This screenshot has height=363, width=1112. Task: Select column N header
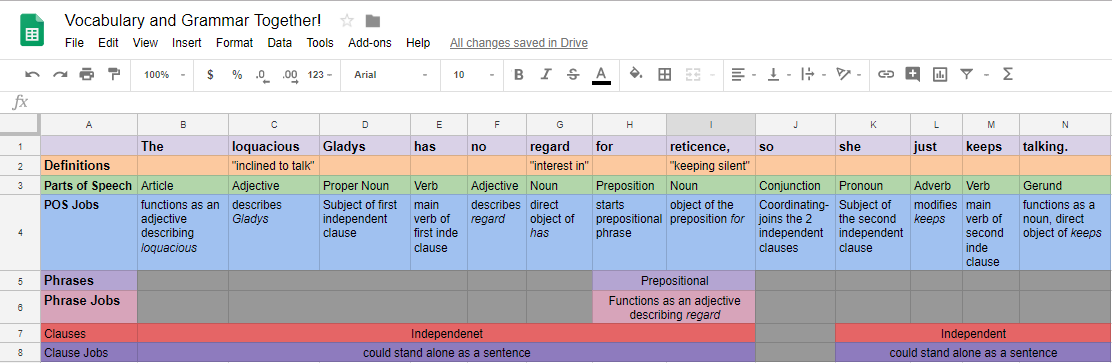point(1065,124)
